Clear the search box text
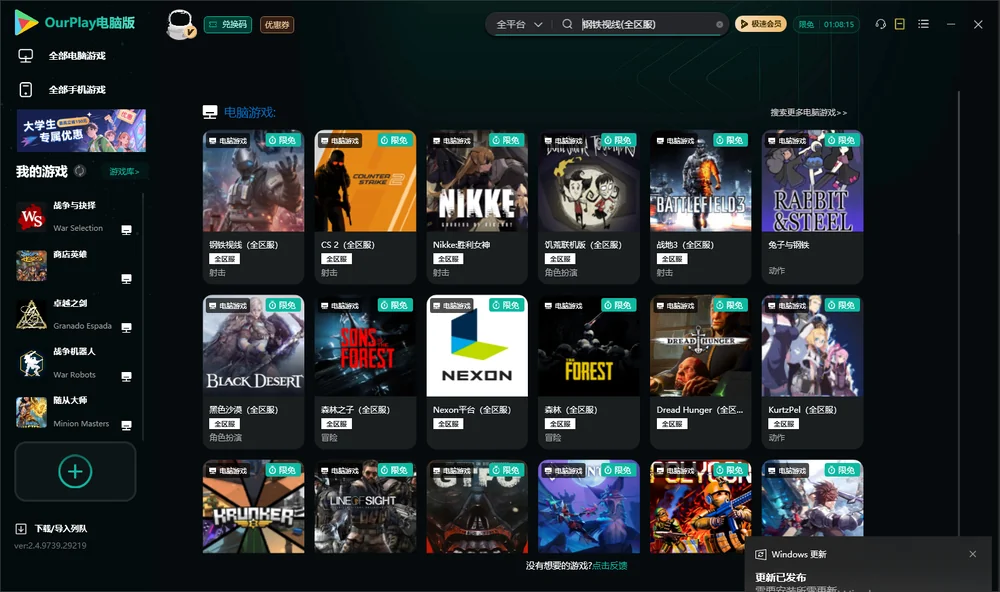 click(x=719, y=24)
